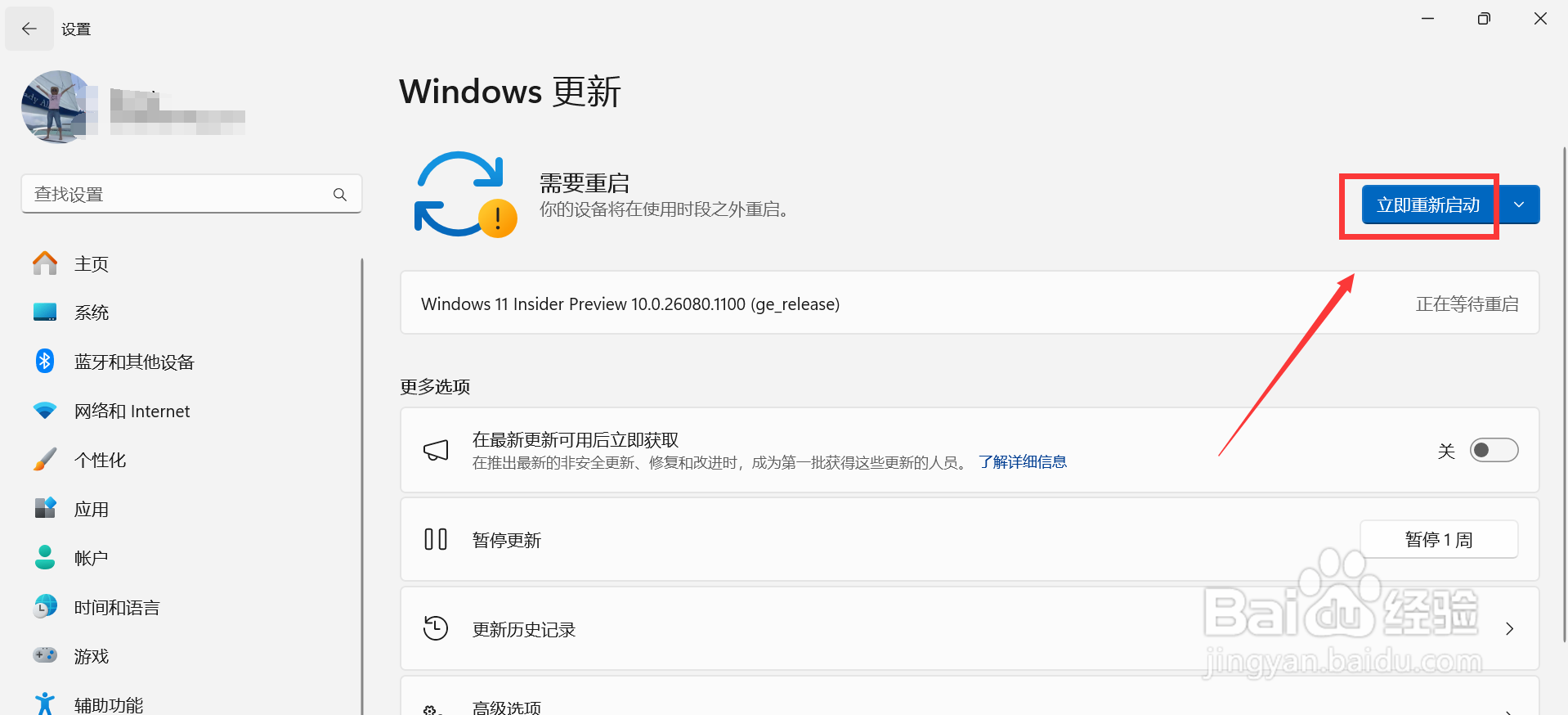Open 辅助功能 settings label
1568x715 pixels.
click(x=109, y=704)
